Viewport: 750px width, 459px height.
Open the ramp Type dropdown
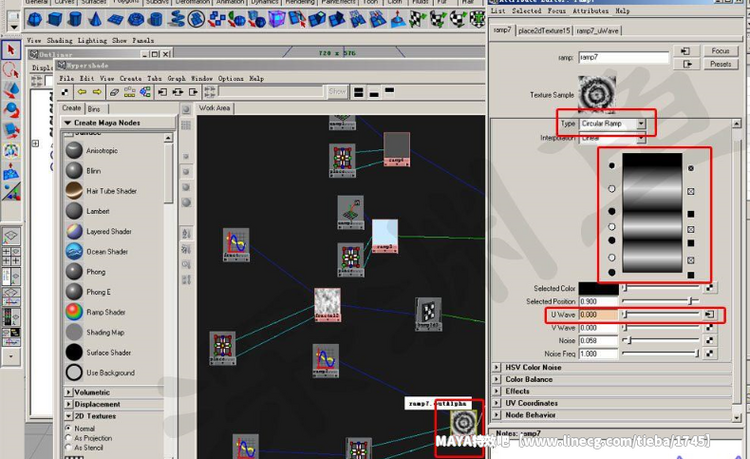pyautogui.click(x=612, y=124)
